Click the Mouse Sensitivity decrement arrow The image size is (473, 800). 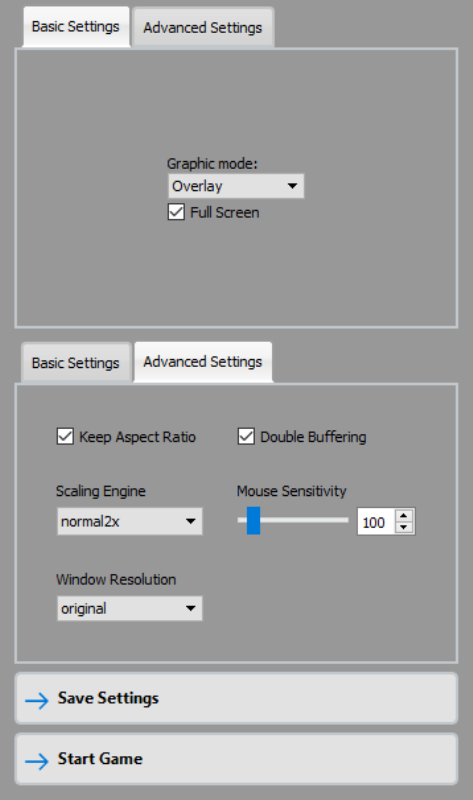coord(404,528)
